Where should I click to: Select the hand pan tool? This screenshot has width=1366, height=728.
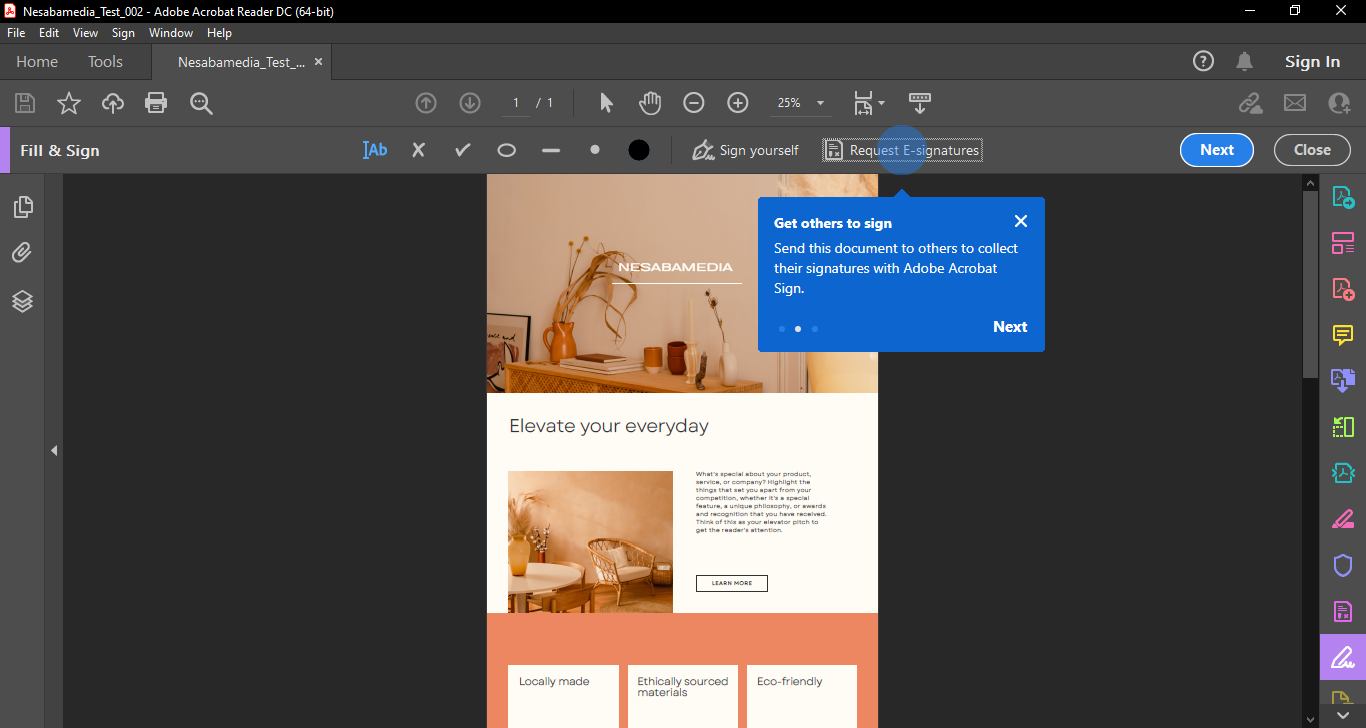650,103
